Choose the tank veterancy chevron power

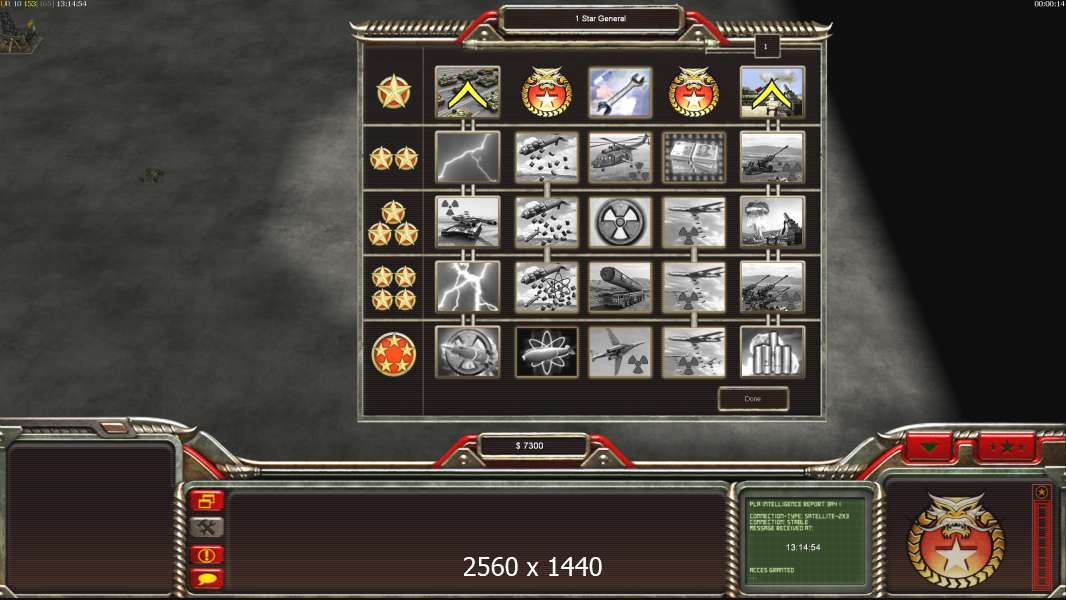pos(467,92)
